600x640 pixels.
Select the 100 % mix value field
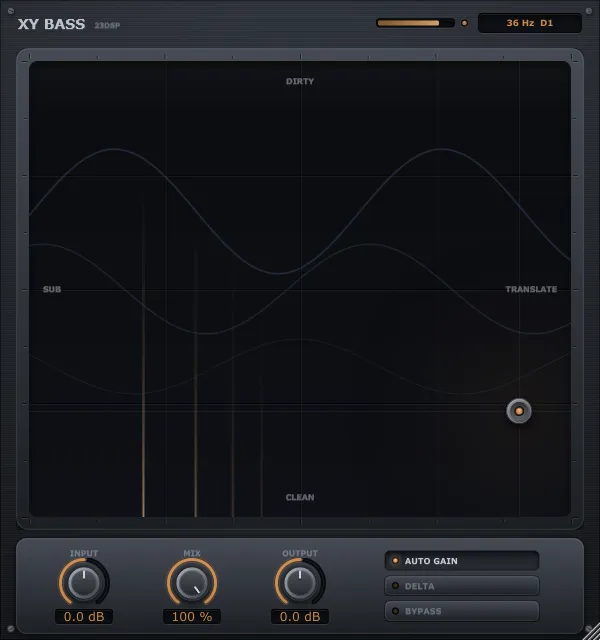192,616
